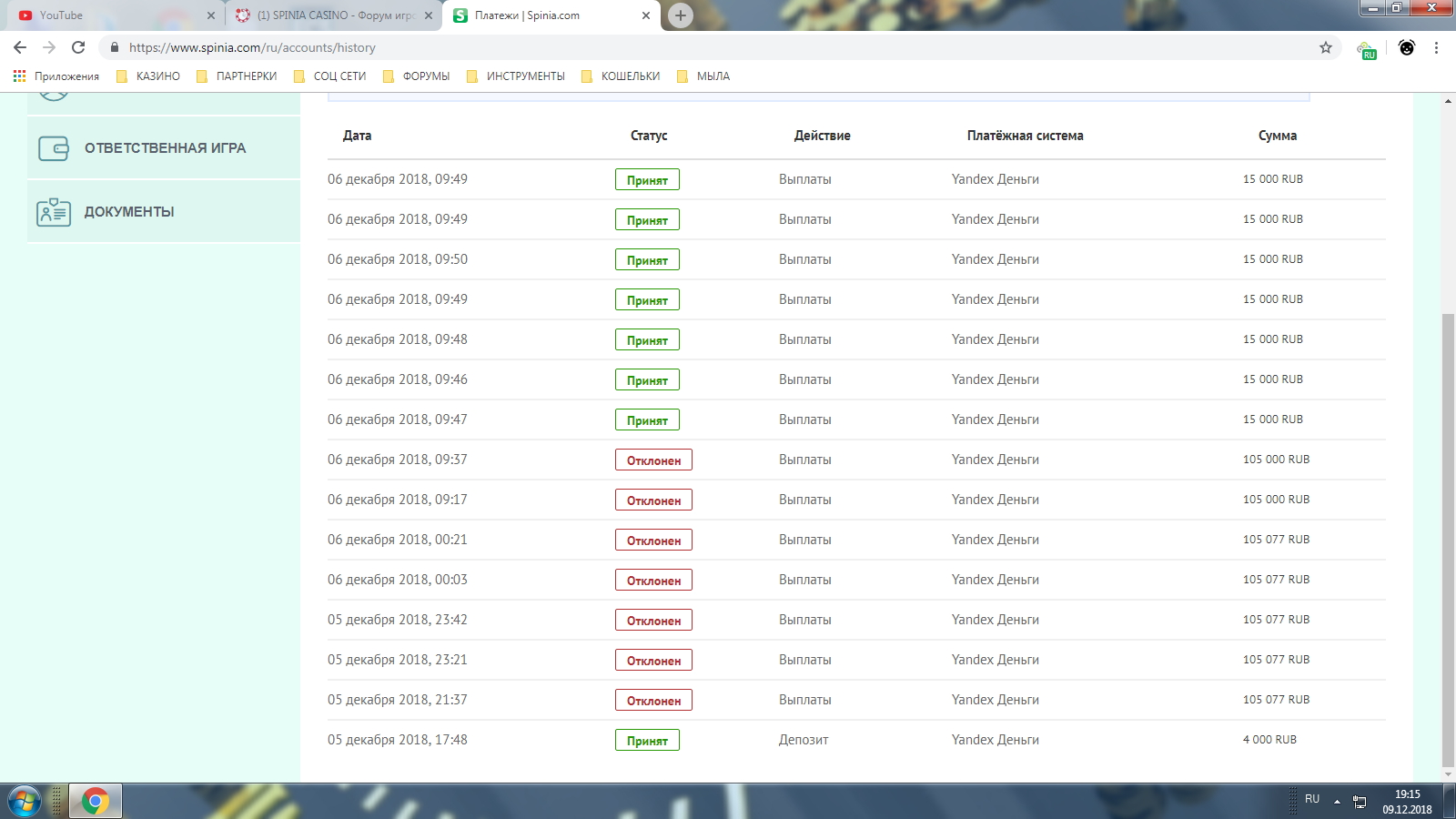
Task: Go back using the browser back arrow
Action: (20, 47)
